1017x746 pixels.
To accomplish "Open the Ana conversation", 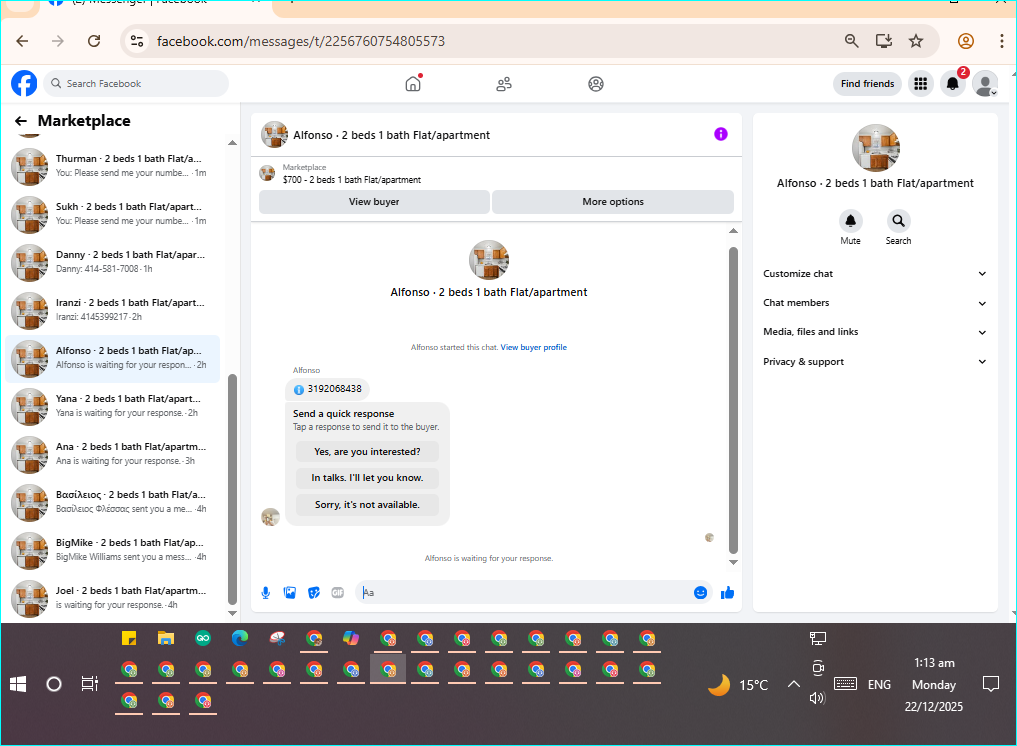I will (113, 454).
